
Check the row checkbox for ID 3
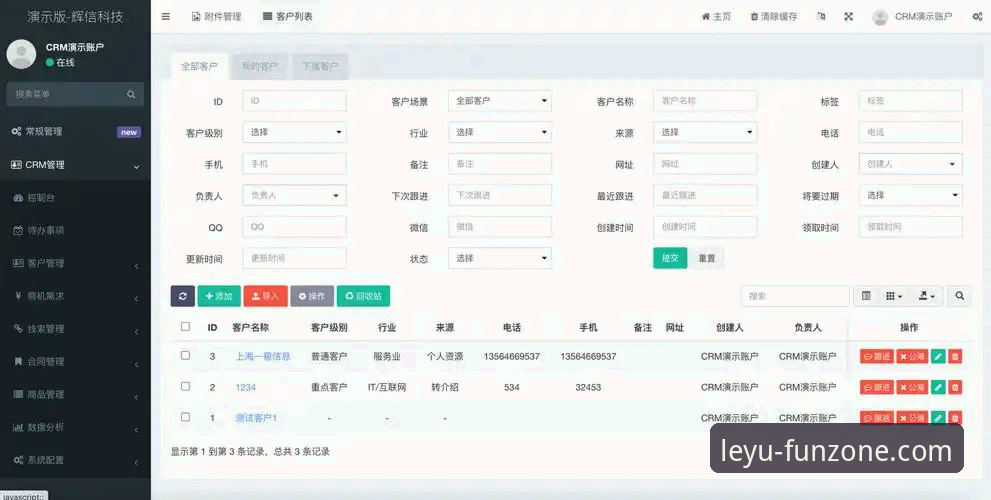185,355
